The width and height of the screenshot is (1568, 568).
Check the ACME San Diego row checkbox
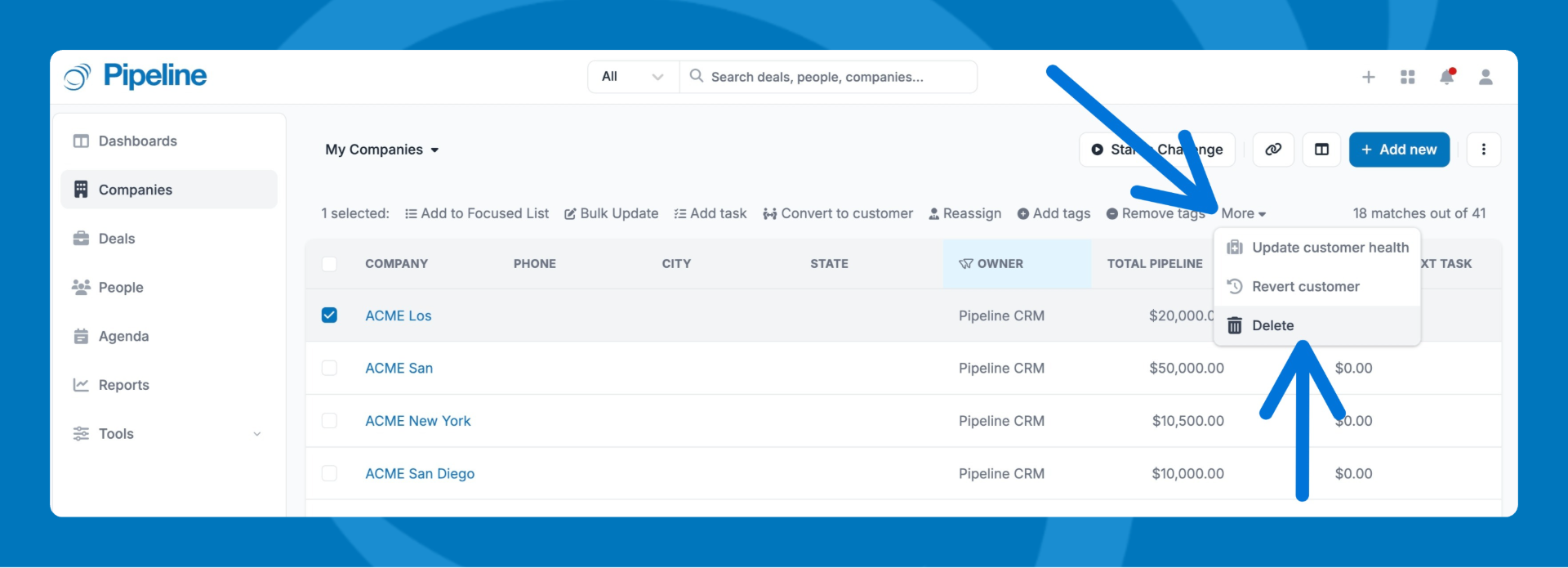click(x=329, y=473)
